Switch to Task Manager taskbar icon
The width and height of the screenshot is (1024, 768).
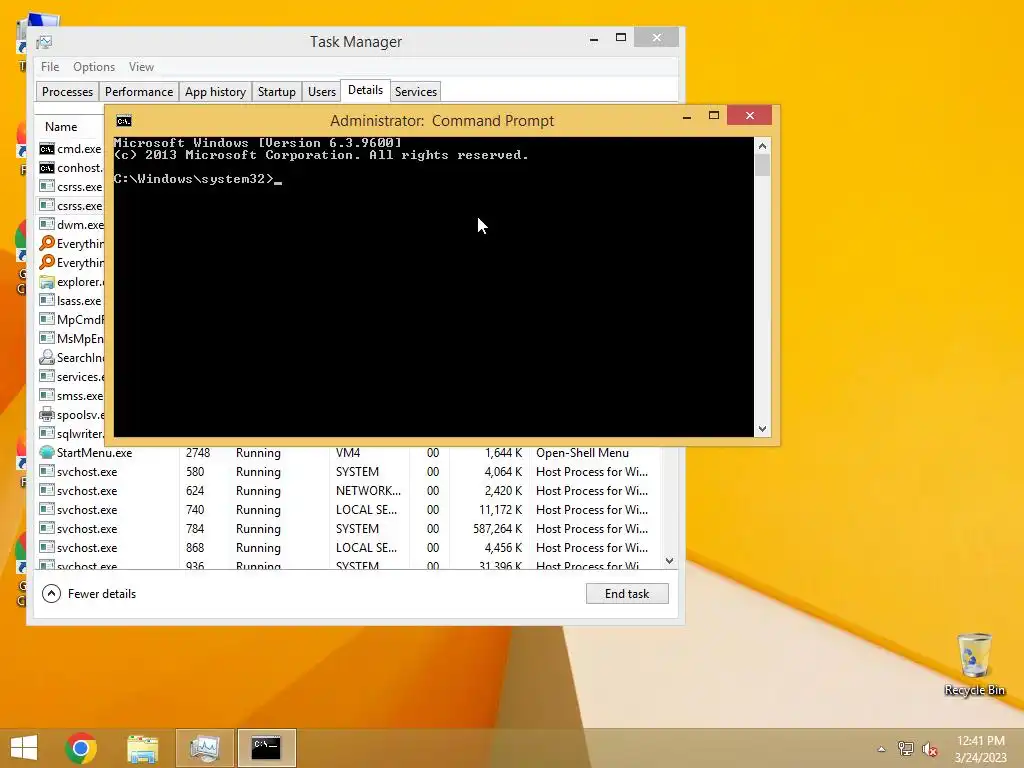click(204, 748)
